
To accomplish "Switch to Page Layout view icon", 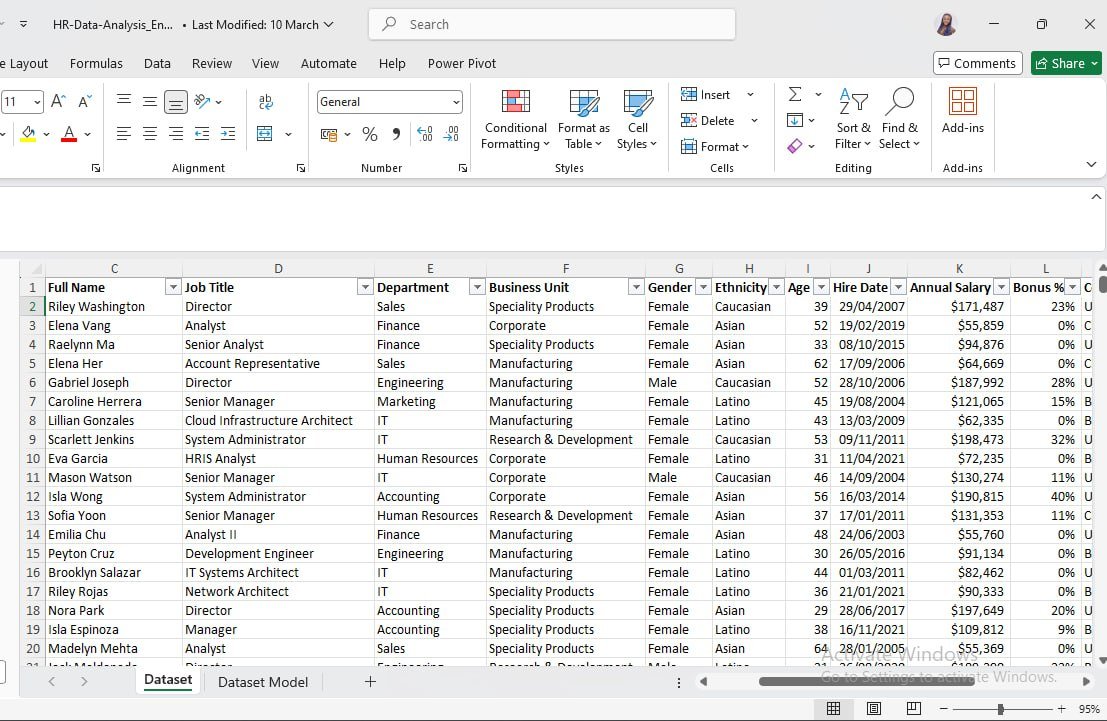I will pyautogui.click(x=873, y=708).
